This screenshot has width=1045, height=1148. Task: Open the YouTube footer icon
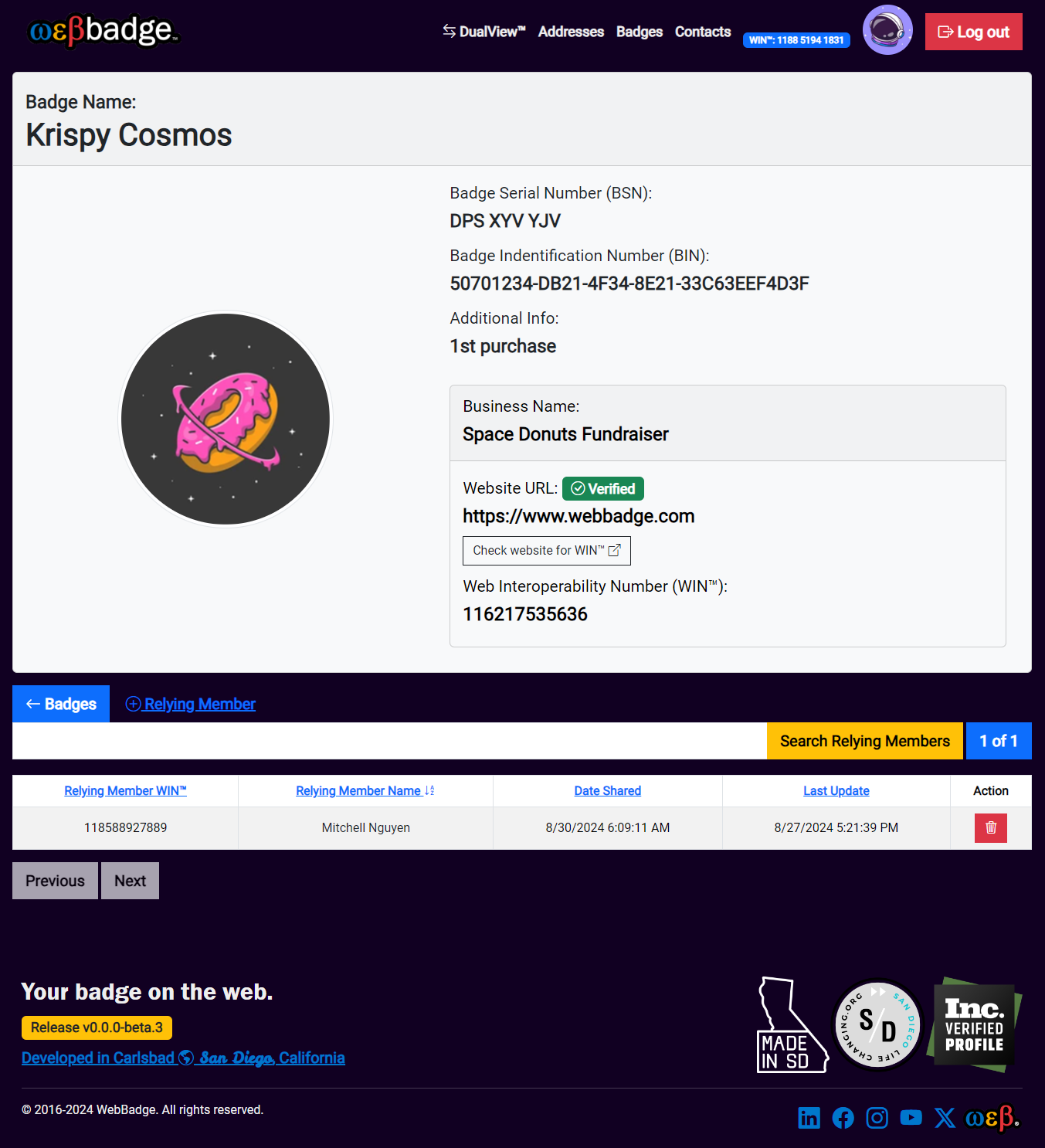[911, 1118]
